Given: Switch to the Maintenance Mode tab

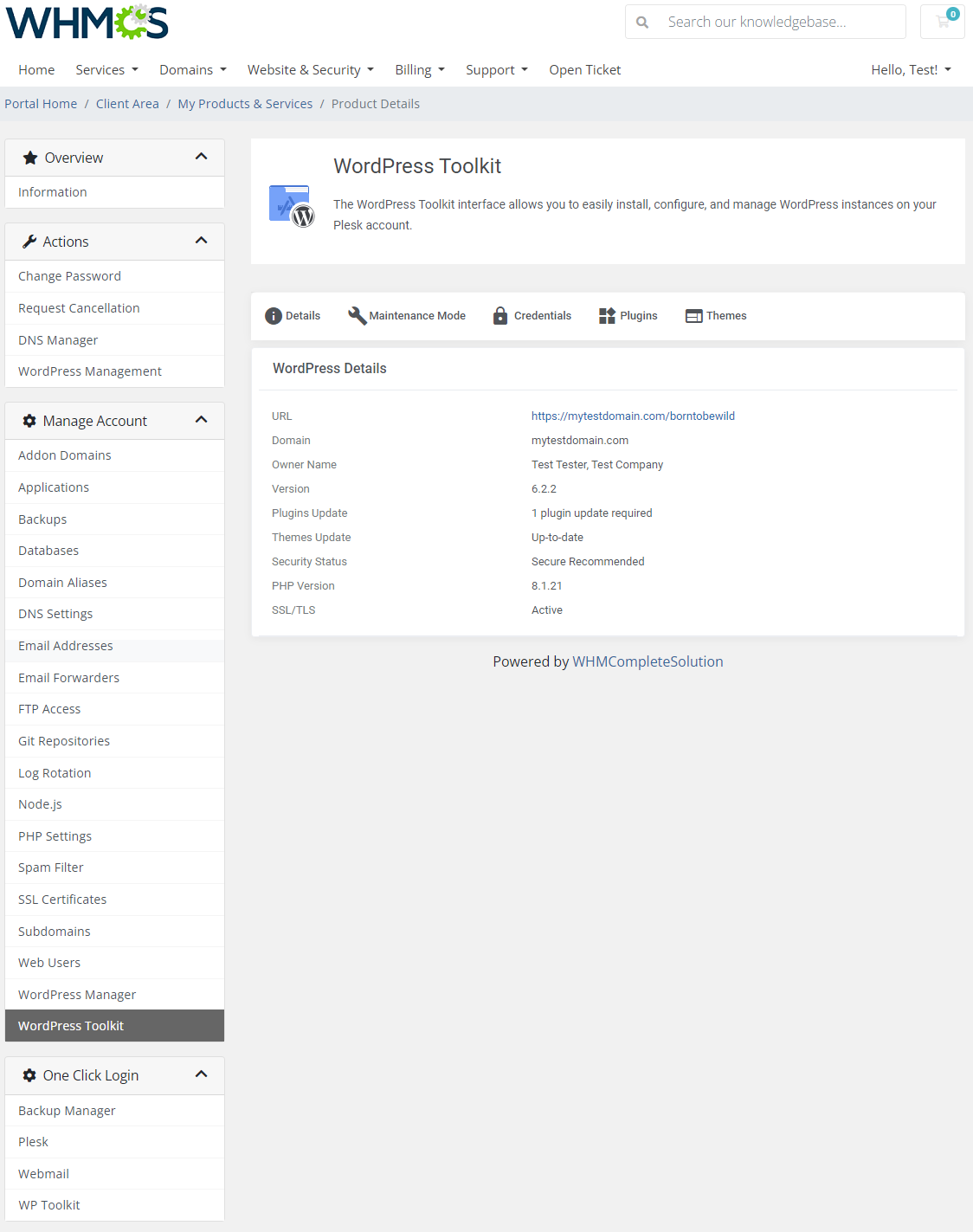Looking at the screenshot, I should point(407,316).
